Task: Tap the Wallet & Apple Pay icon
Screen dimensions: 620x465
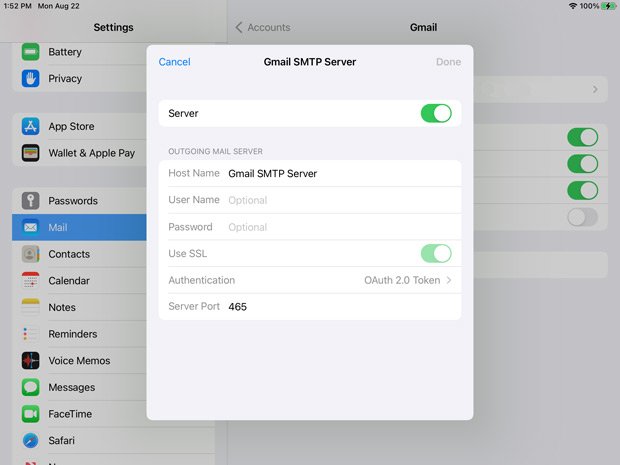Action: click(x=30, y=153)
